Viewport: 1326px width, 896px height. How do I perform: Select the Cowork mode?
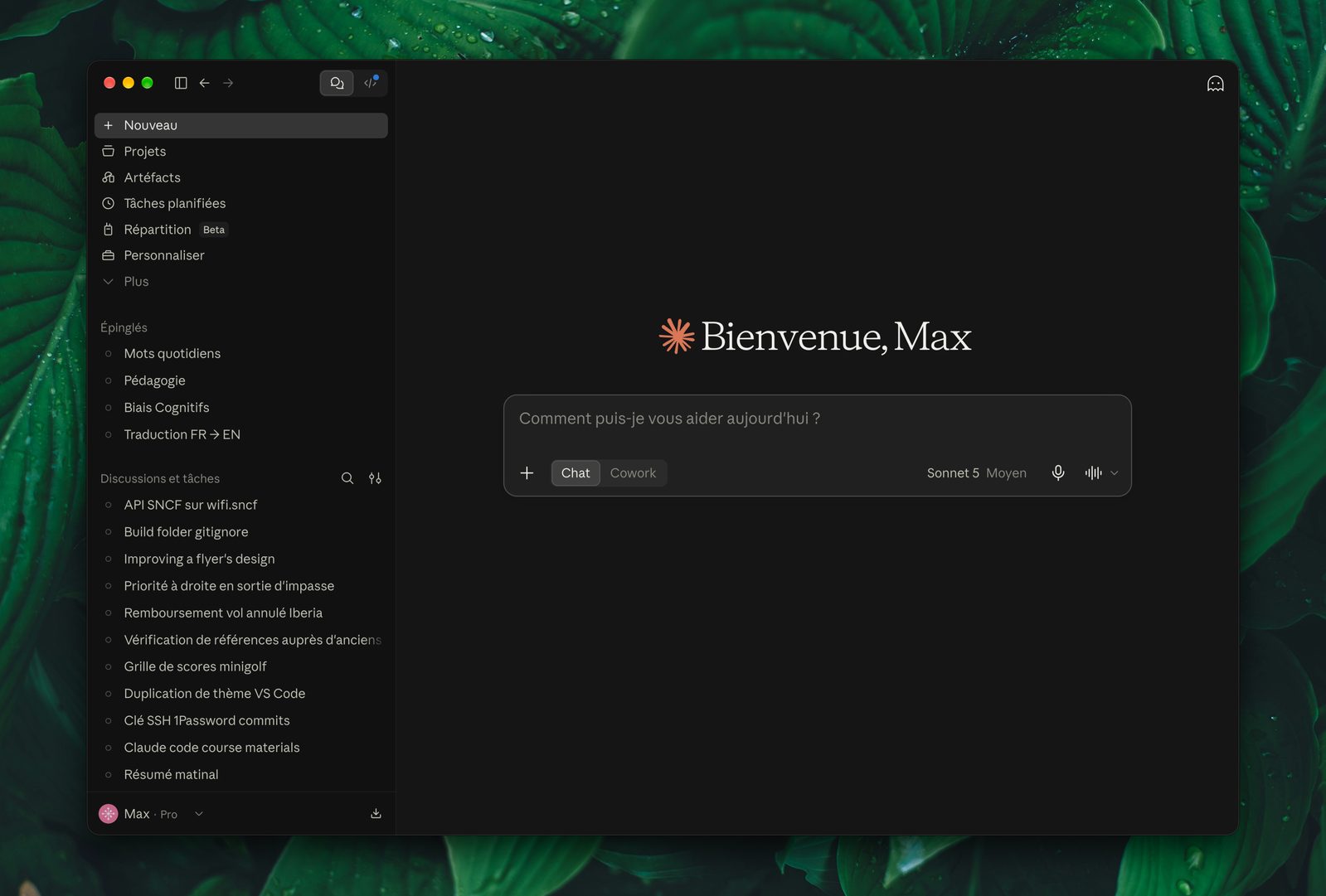pos(633,473)
